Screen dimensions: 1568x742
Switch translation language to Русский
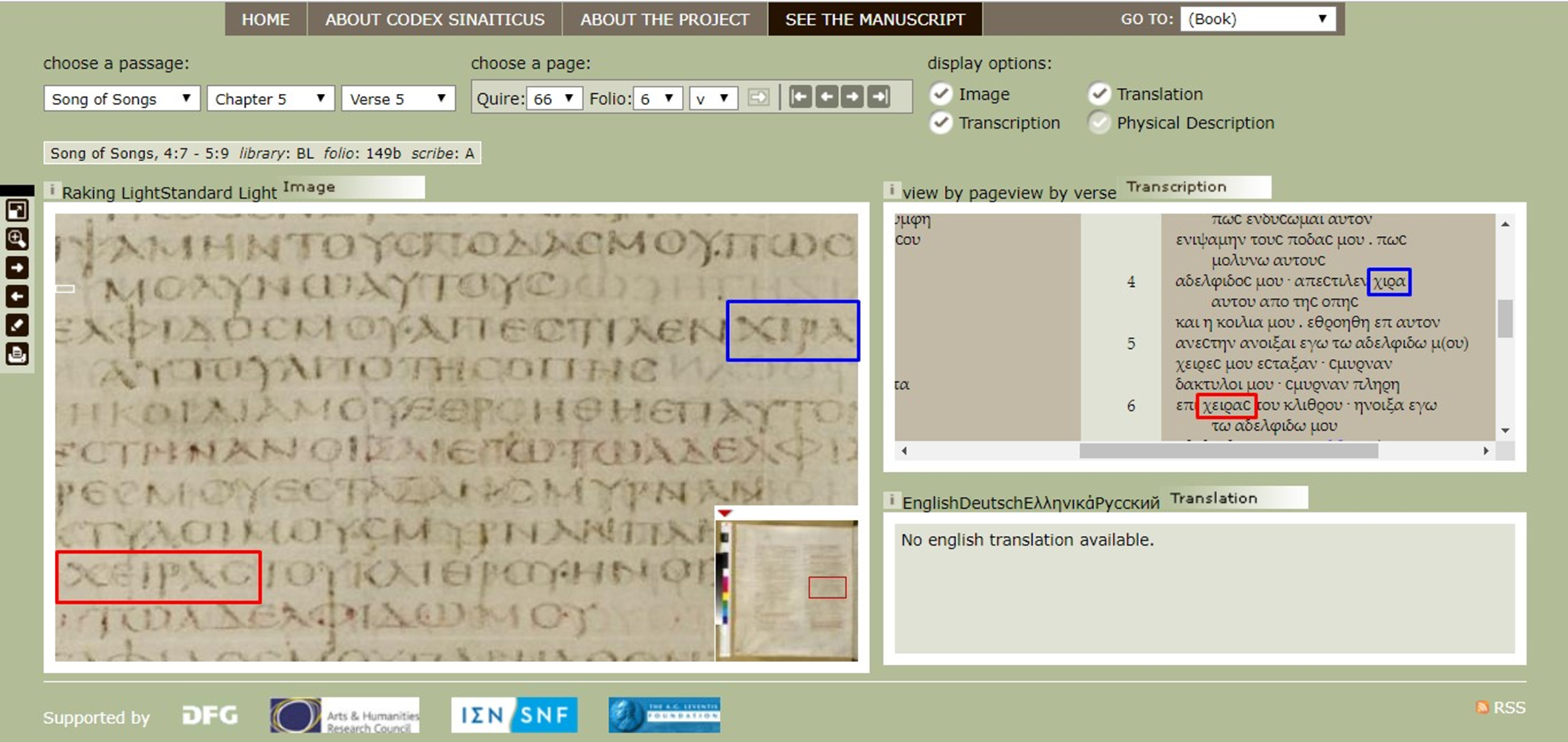click(1127, 503)
